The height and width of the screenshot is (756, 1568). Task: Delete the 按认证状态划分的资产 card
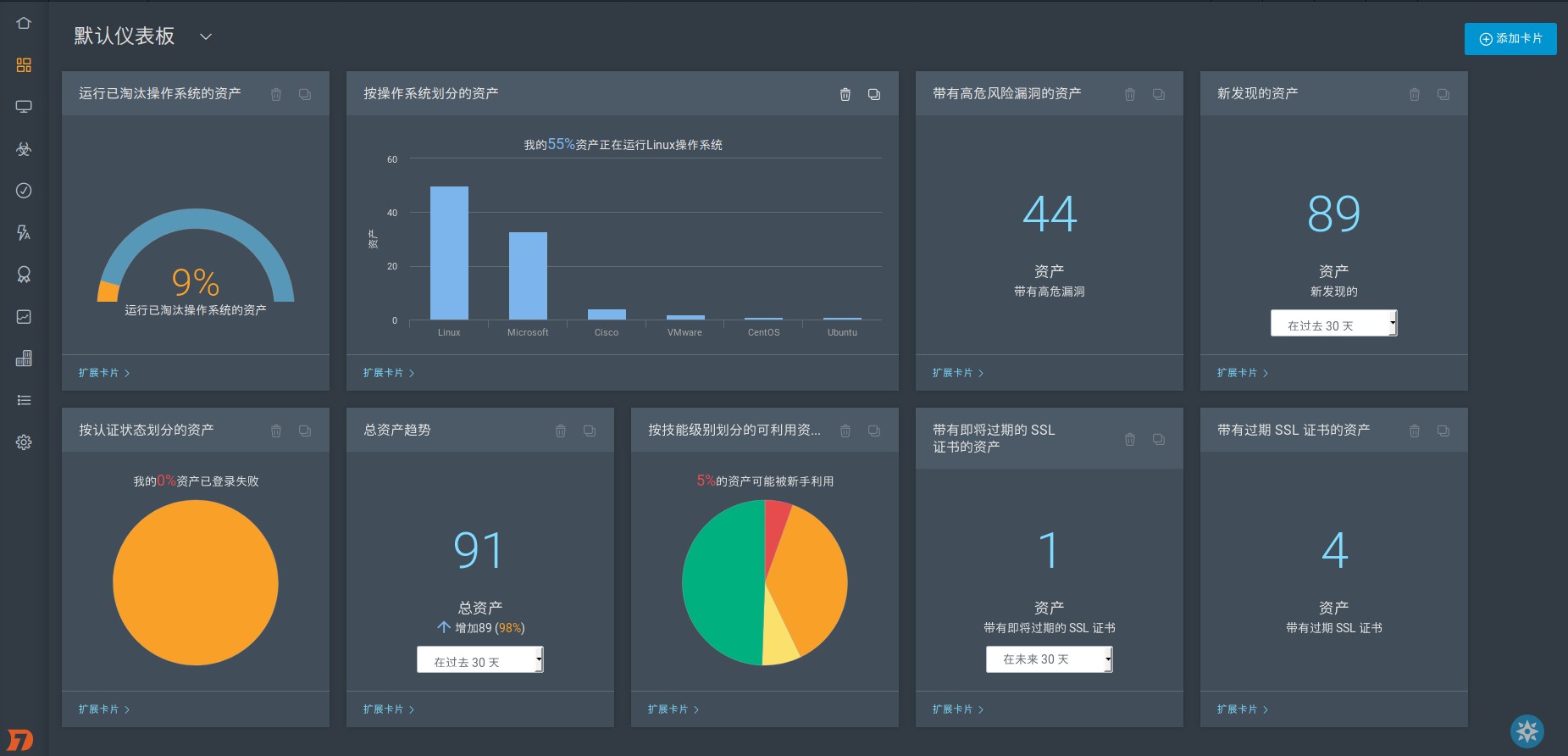pos(276,431)
